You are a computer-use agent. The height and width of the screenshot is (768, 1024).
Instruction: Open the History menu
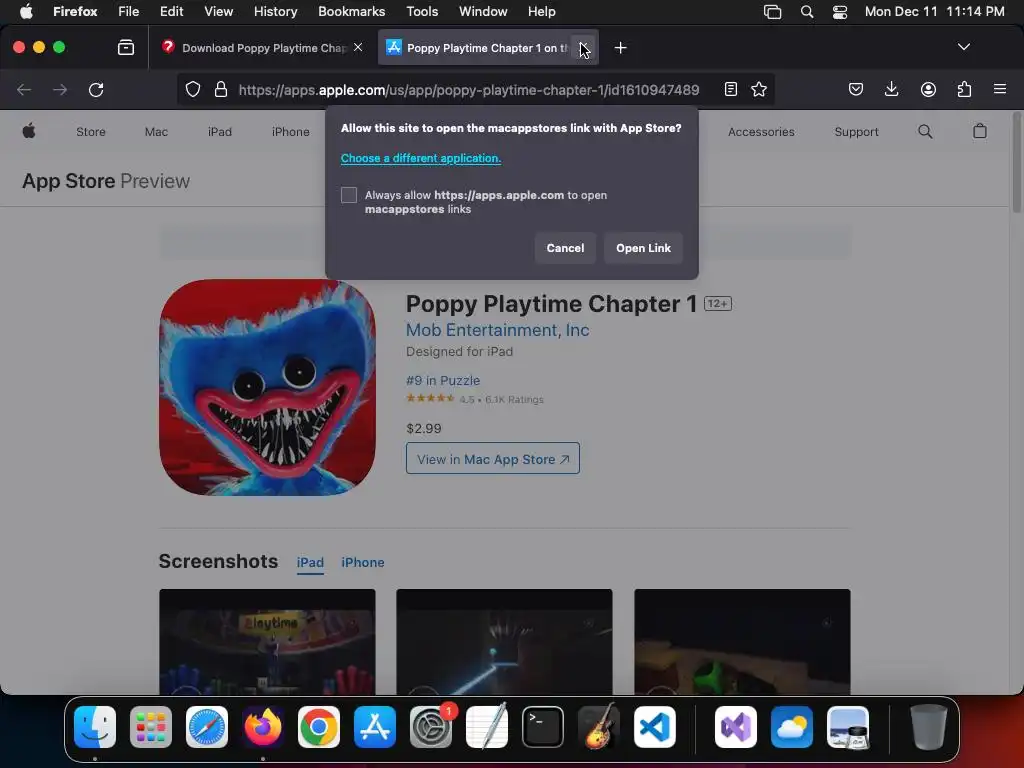click(275, 12)
